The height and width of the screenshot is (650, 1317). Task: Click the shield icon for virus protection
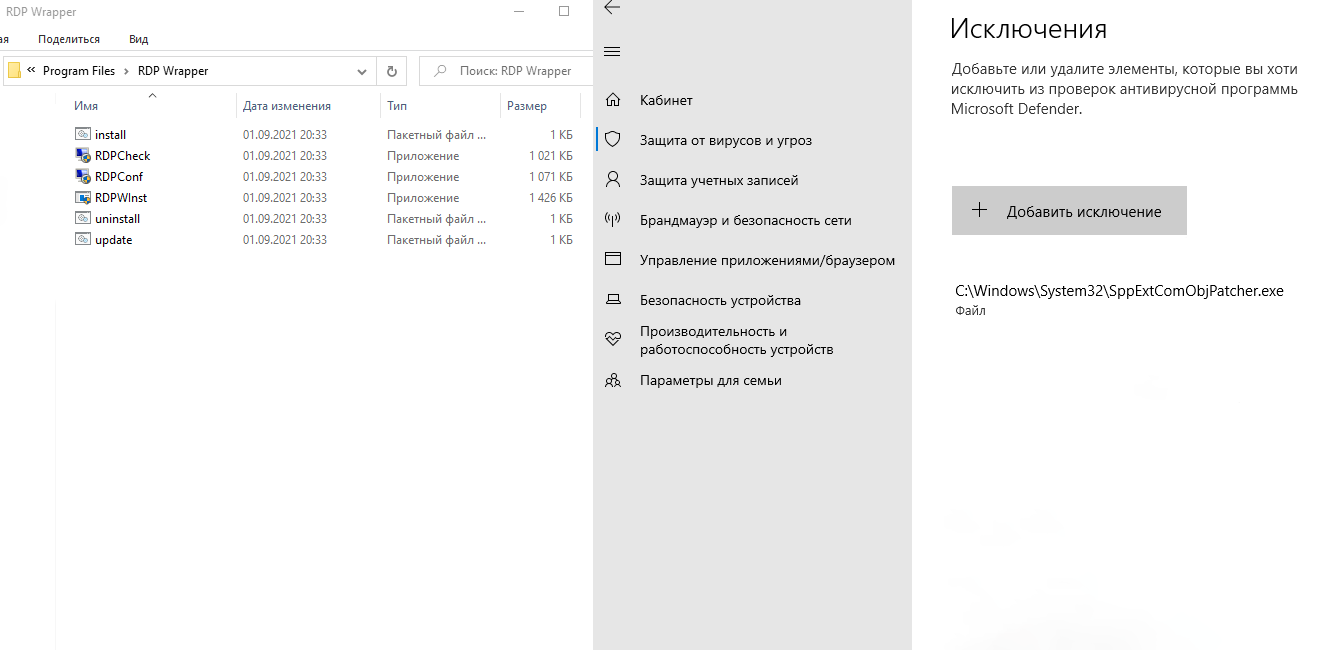tap(613, 140)
